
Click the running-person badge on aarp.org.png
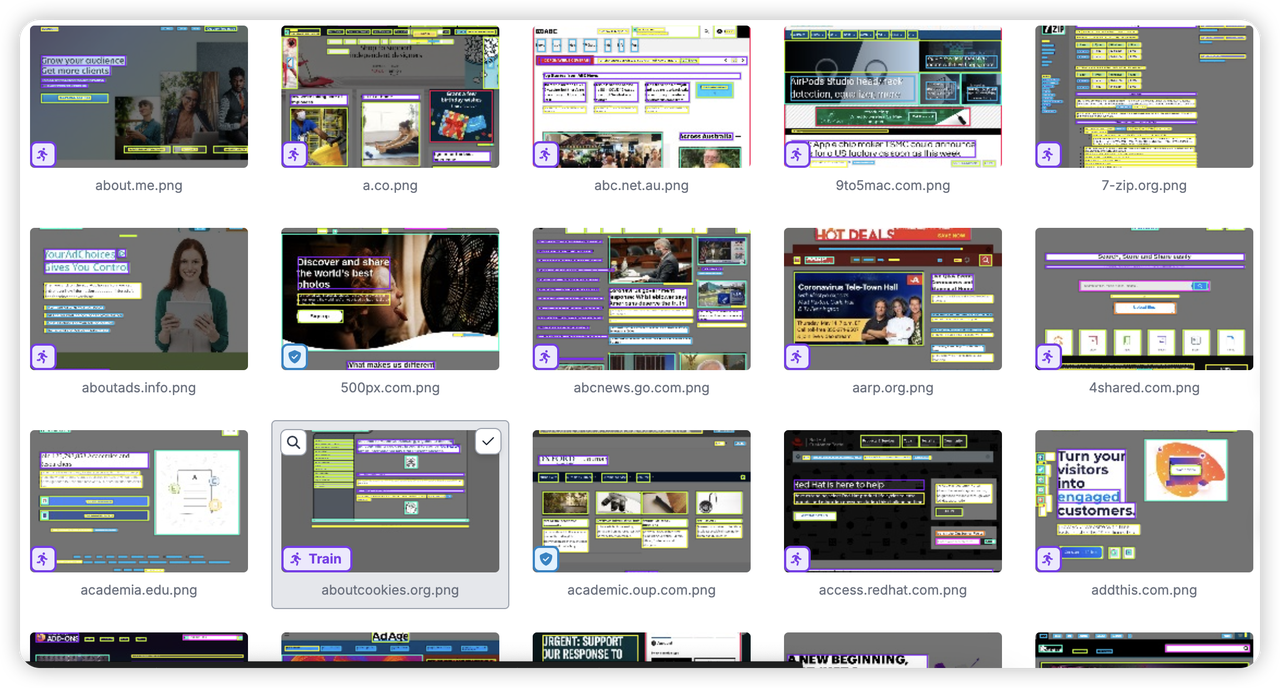tap(796, 357)
